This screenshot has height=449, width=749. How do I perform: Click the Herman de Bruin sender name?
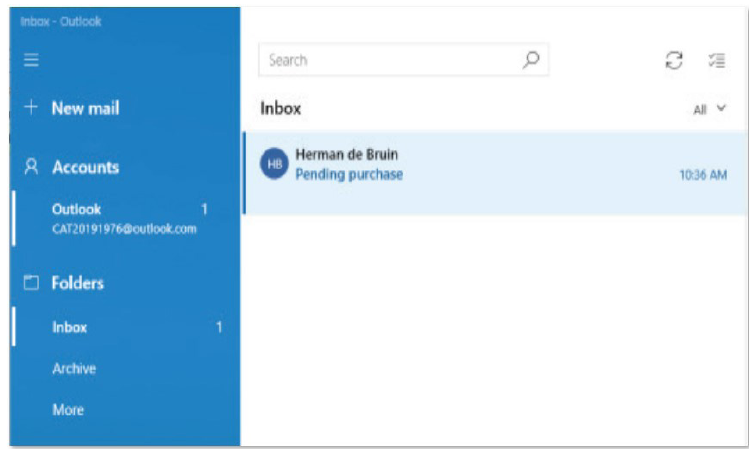click(346, 154)
